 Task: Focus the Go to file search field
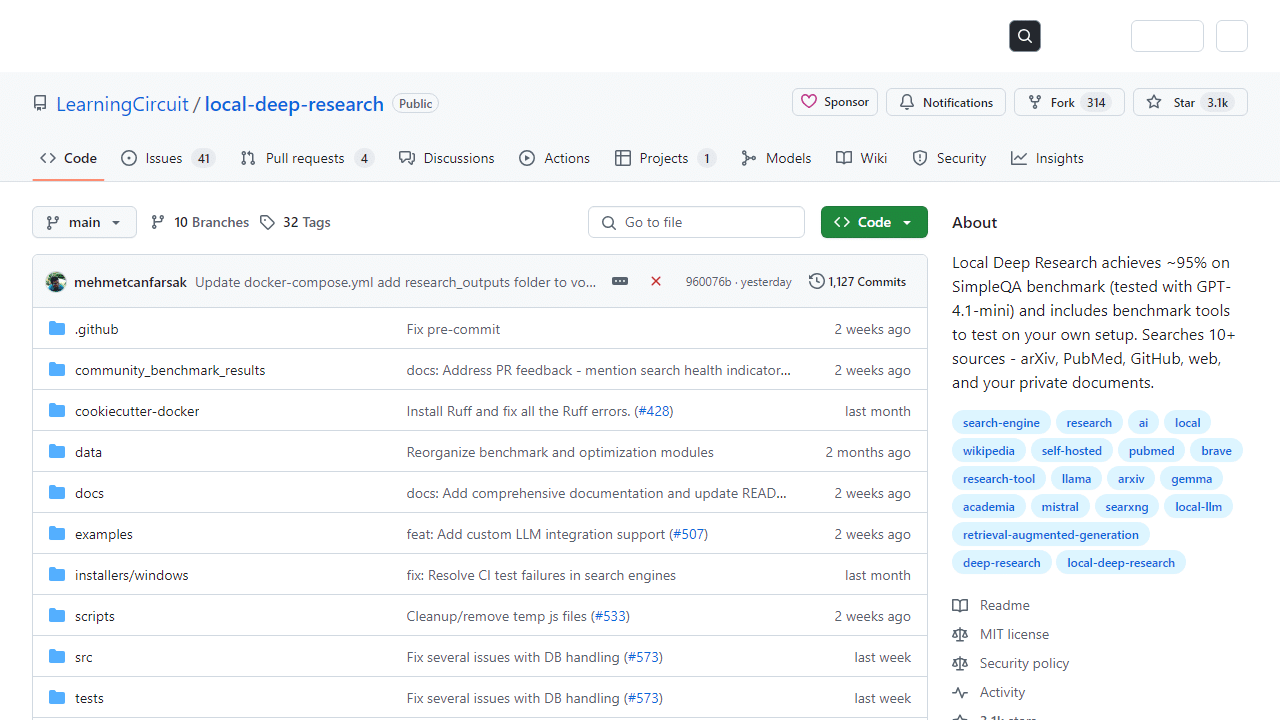[696, 222]
